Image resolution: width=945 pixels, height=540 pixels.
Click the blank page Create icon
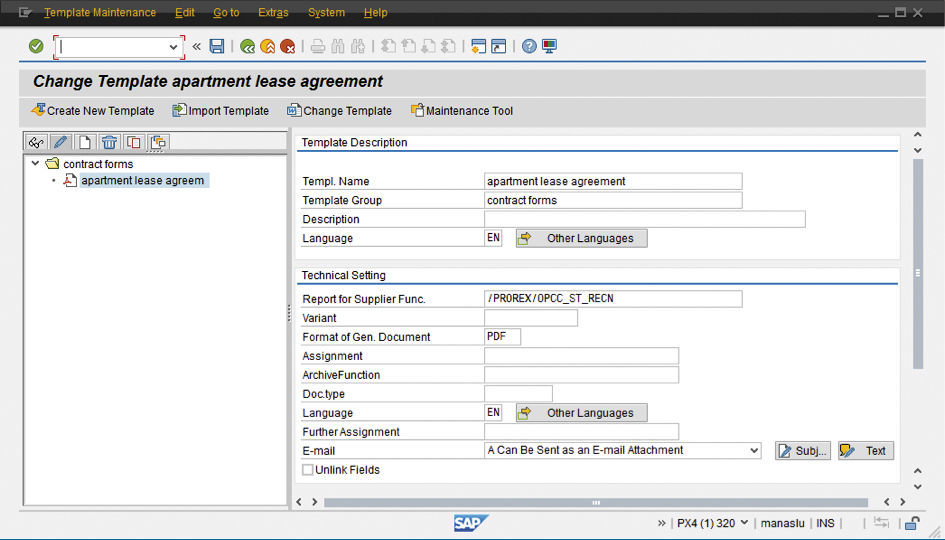pos(85,142)
